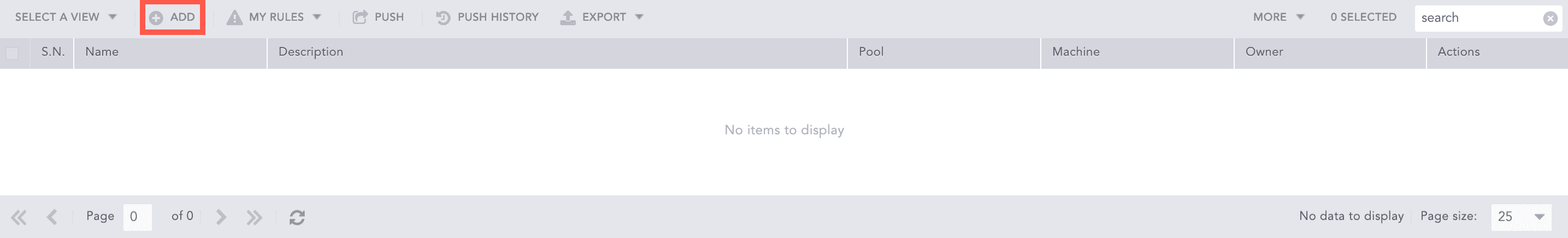
Task: Click the Description column header
Action: point(311,52)
